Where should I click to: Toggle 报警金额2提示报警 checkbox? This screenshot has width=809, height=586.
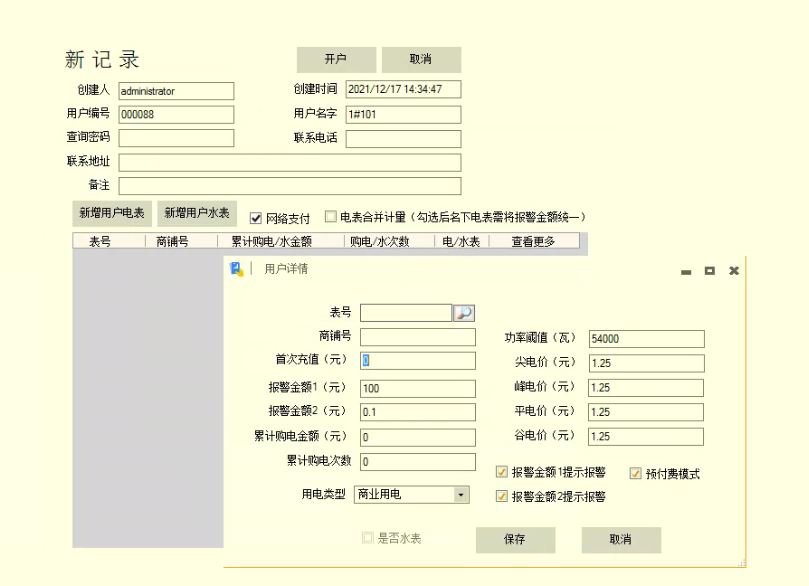tap(502, 496)
